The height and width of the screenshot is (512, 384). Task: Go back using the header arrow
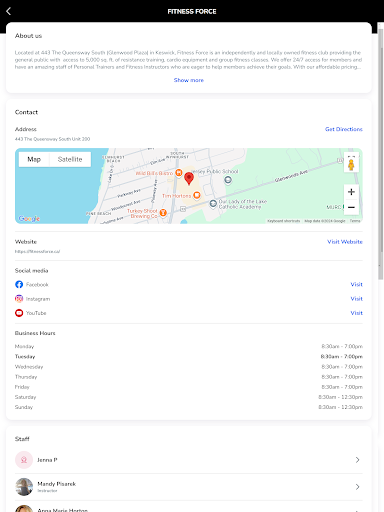click(9, 11)
